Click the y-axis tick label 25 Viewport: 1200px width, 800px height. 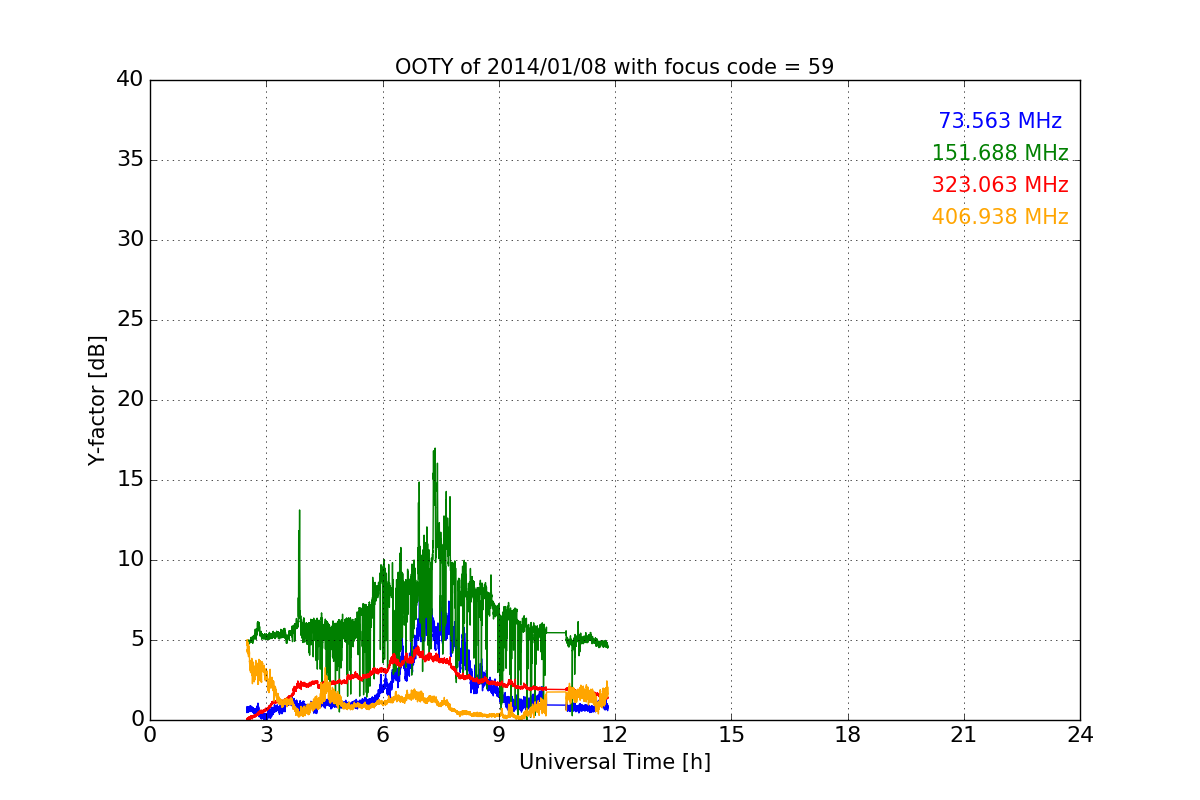click(131, 320)
